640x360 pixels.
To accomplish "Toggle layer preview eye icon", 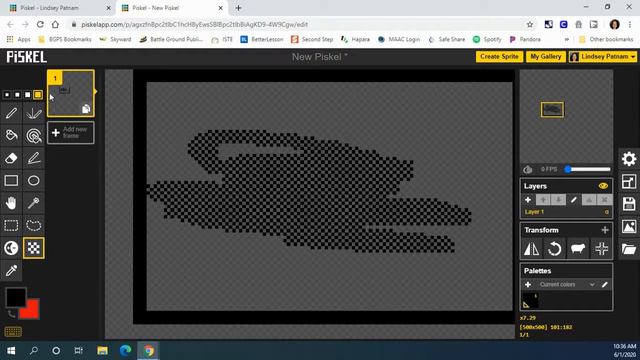I will [603, 186].
